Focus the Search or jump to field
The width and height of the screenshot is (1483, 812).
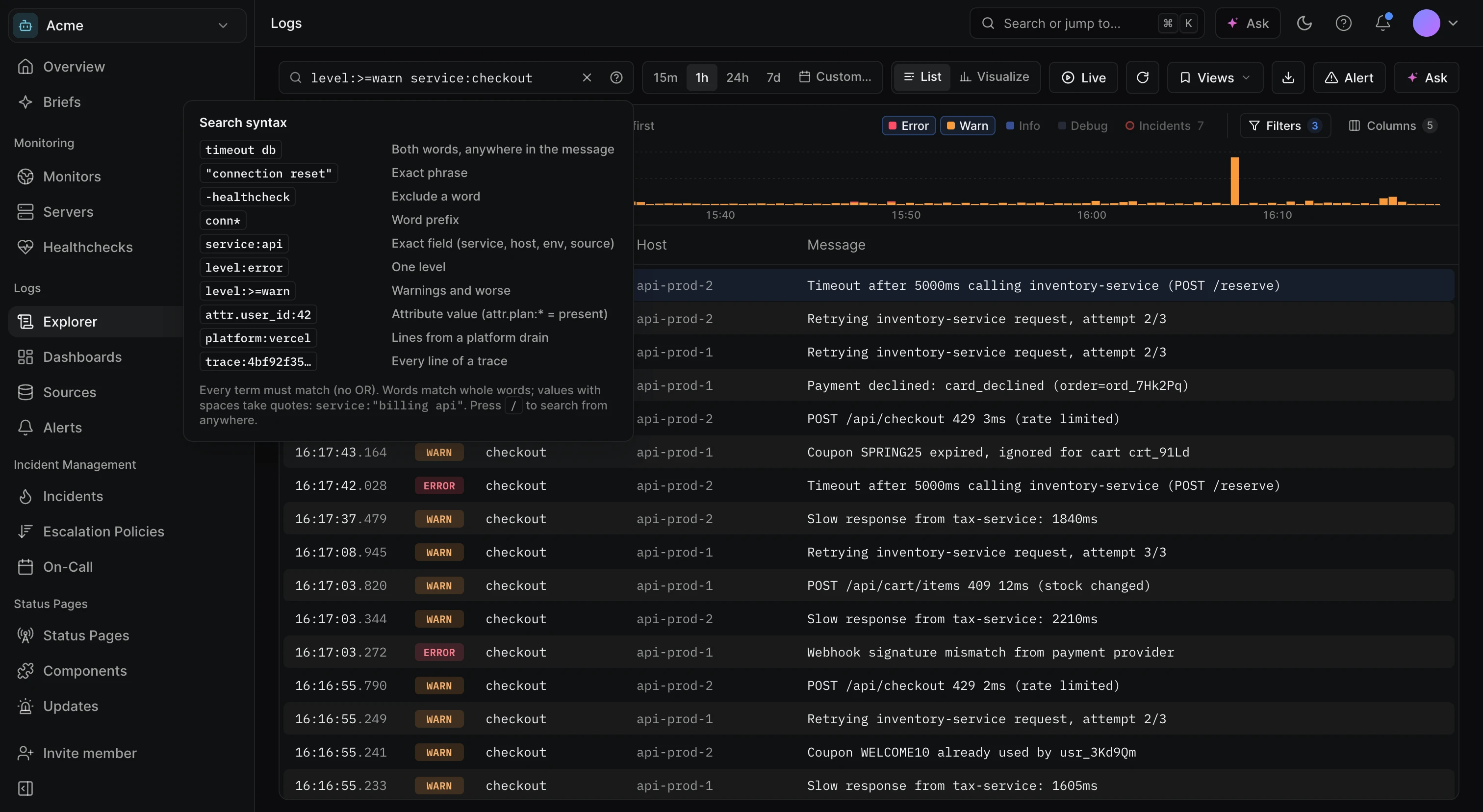[x=1086, y=23]
